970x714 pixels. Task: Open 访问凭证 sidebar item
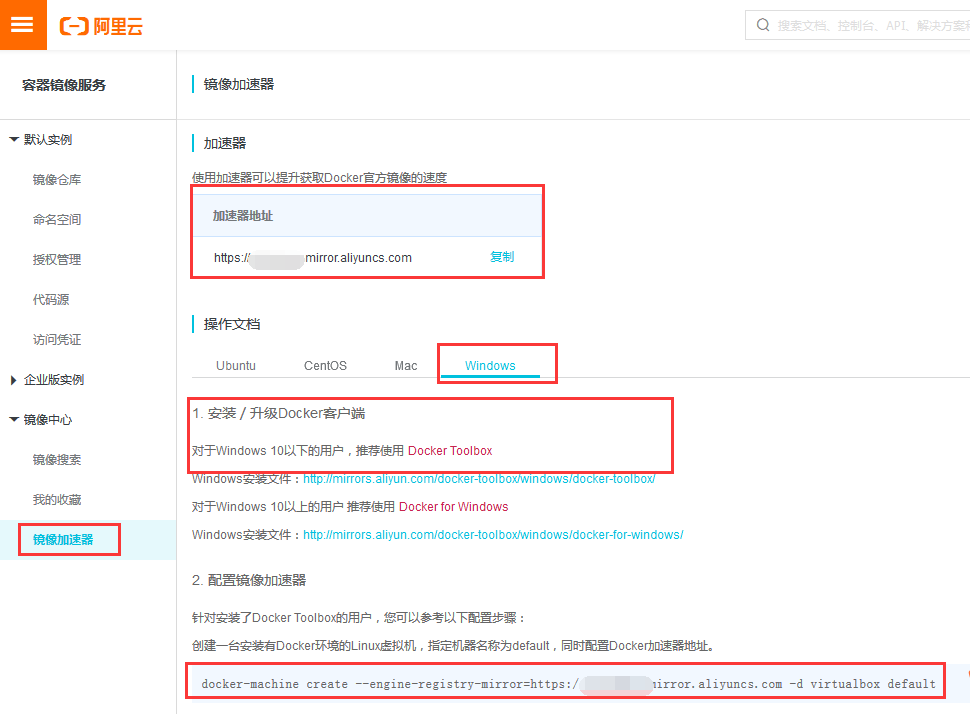click(x=57, y=340)
